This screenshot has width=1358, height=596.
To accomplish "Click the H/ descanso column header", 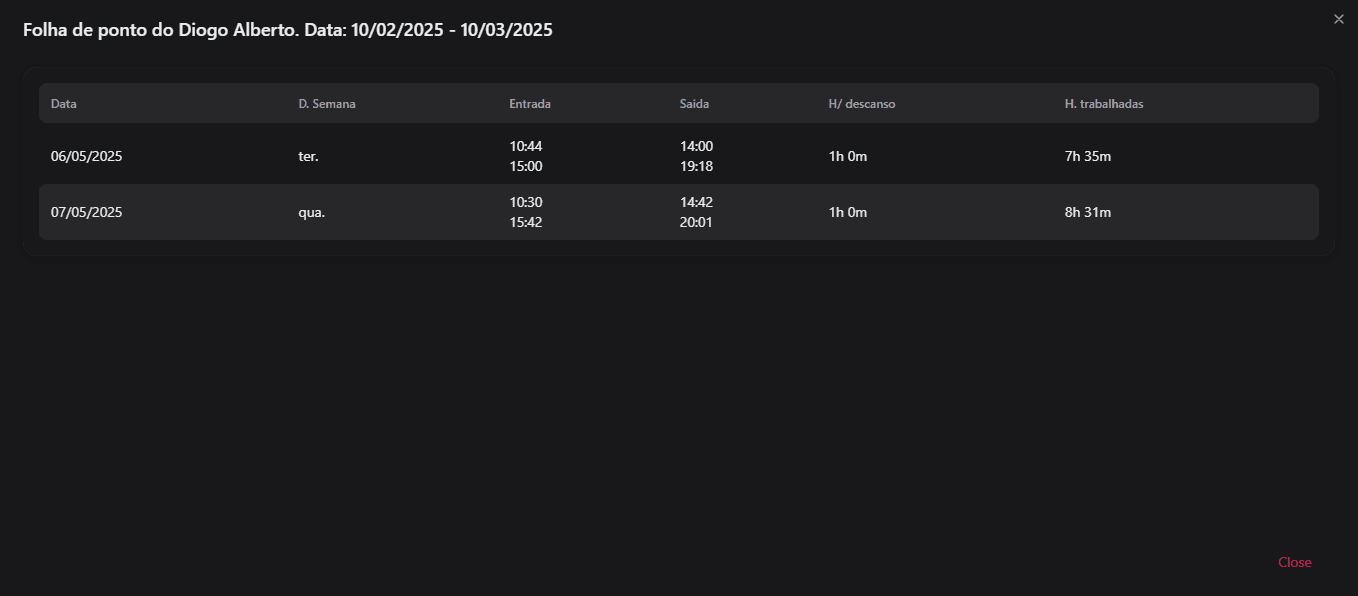I will coord(862,104).
